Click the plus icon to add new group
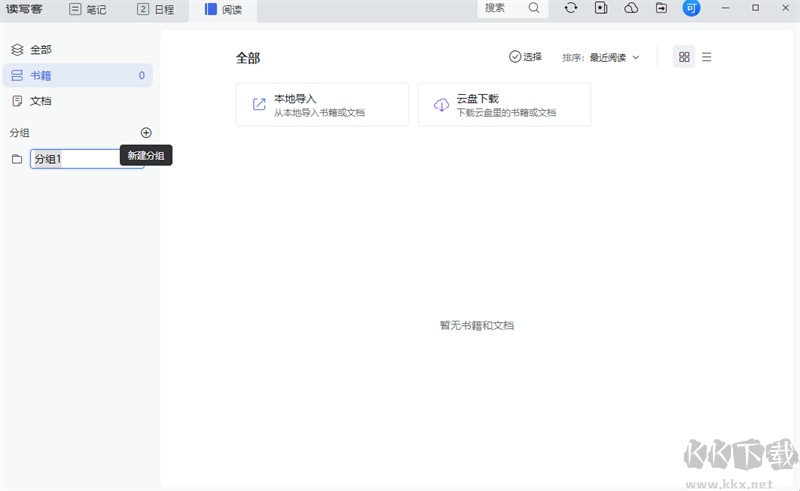 tap(146, 132)
